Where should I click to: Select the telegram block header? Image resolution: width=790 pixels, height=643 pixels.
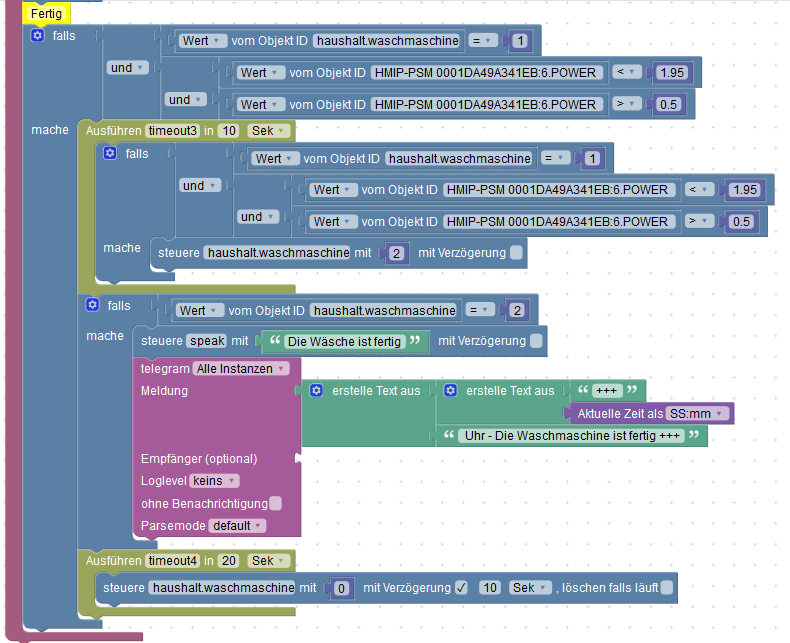pyautogui.click(x=165, y=369)
